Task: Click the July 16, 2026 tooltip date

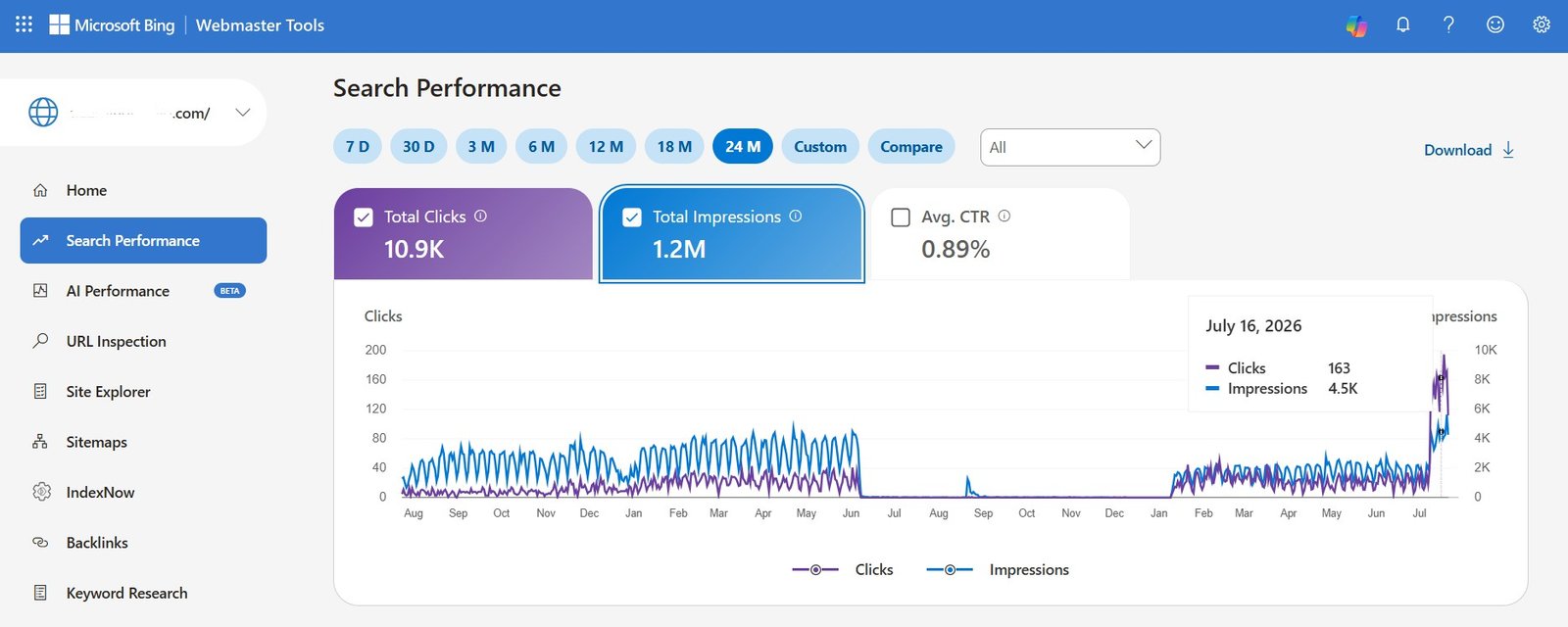Action: pyautogui.click(x=1253, y=325)
